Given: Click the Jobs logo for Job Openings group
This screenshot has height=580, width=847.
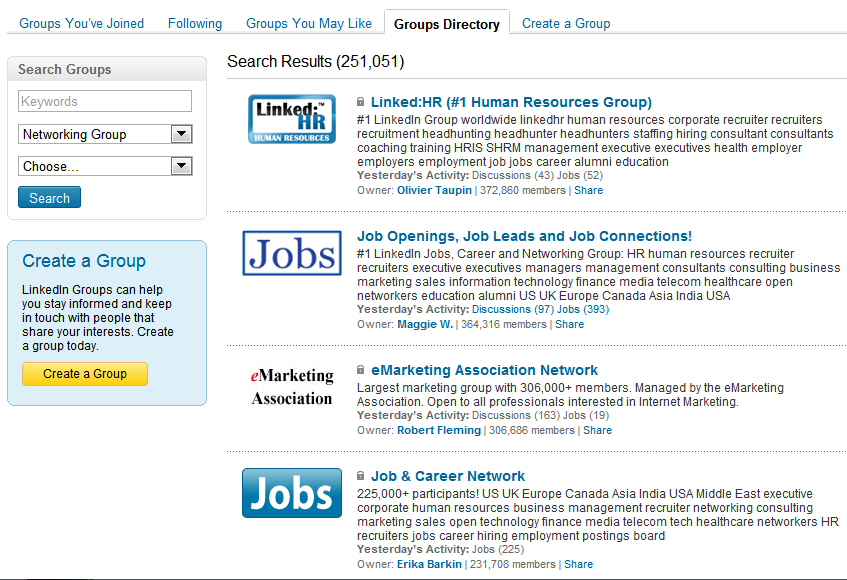Looking at the screenshot, I should (x=292, y=253).
